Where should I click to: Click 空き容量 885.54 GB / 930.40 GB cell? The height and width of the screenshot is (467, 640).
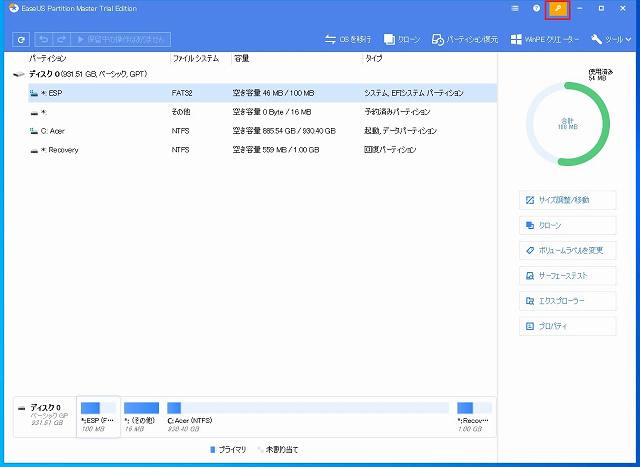point(284,131)
